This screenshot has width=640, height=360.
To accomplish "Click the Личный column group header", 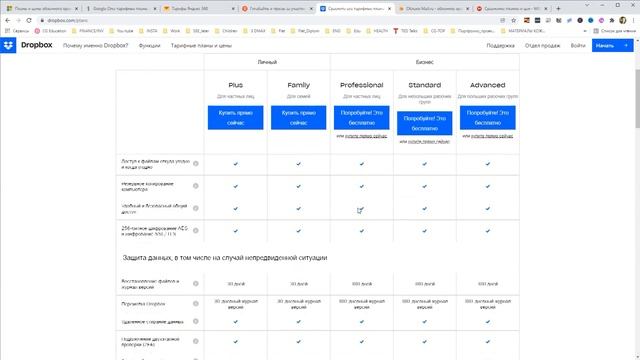I will (x=267, y=62).
